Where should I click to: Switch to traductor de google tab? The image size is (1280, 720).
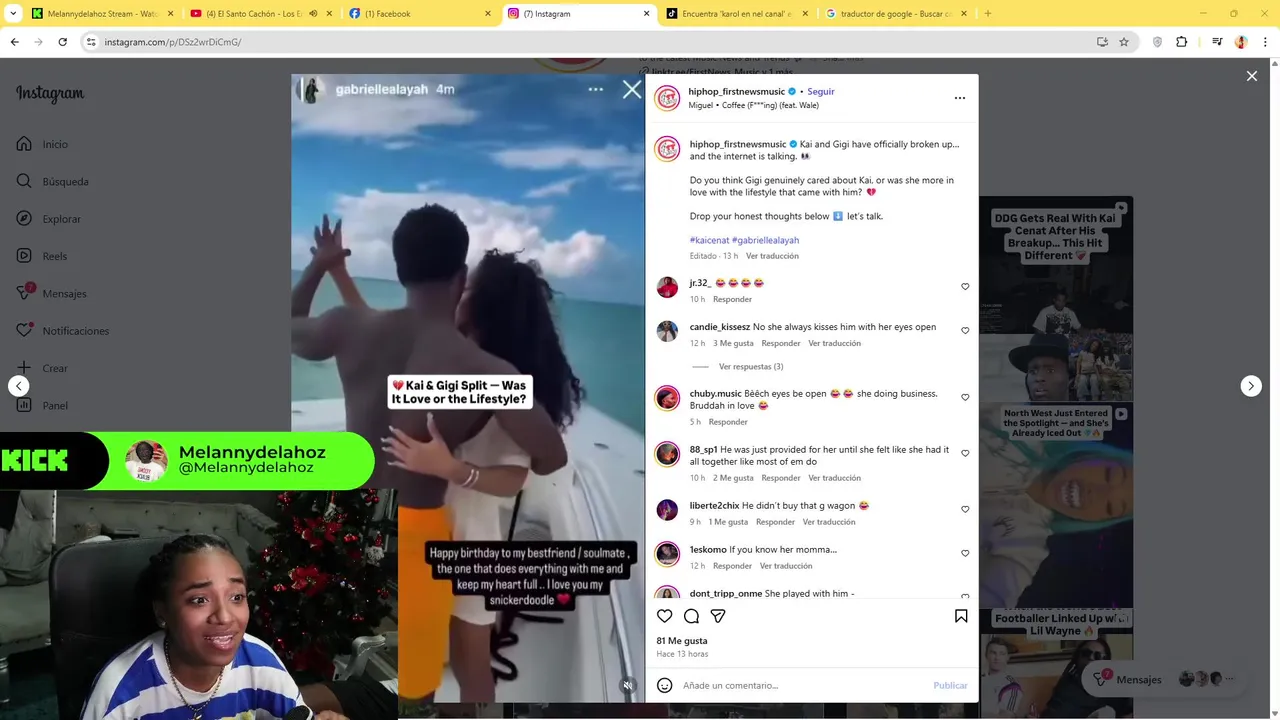point(897,14)
